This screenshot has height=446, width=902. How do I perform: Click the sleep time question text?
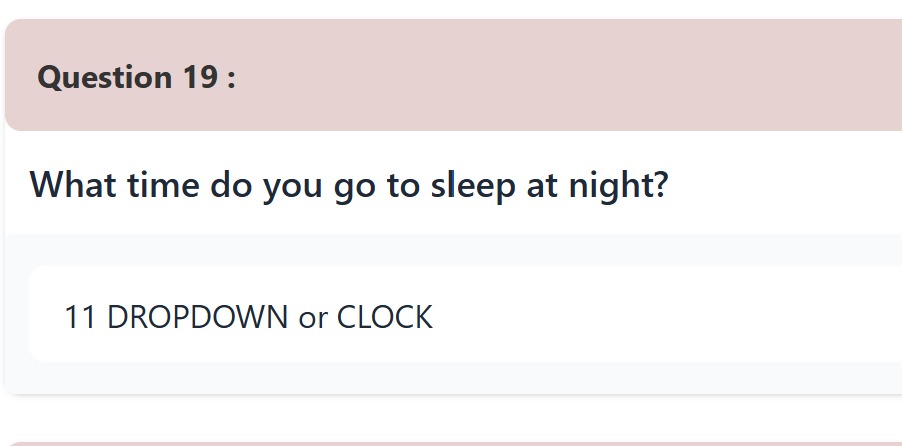coord(348,185)
